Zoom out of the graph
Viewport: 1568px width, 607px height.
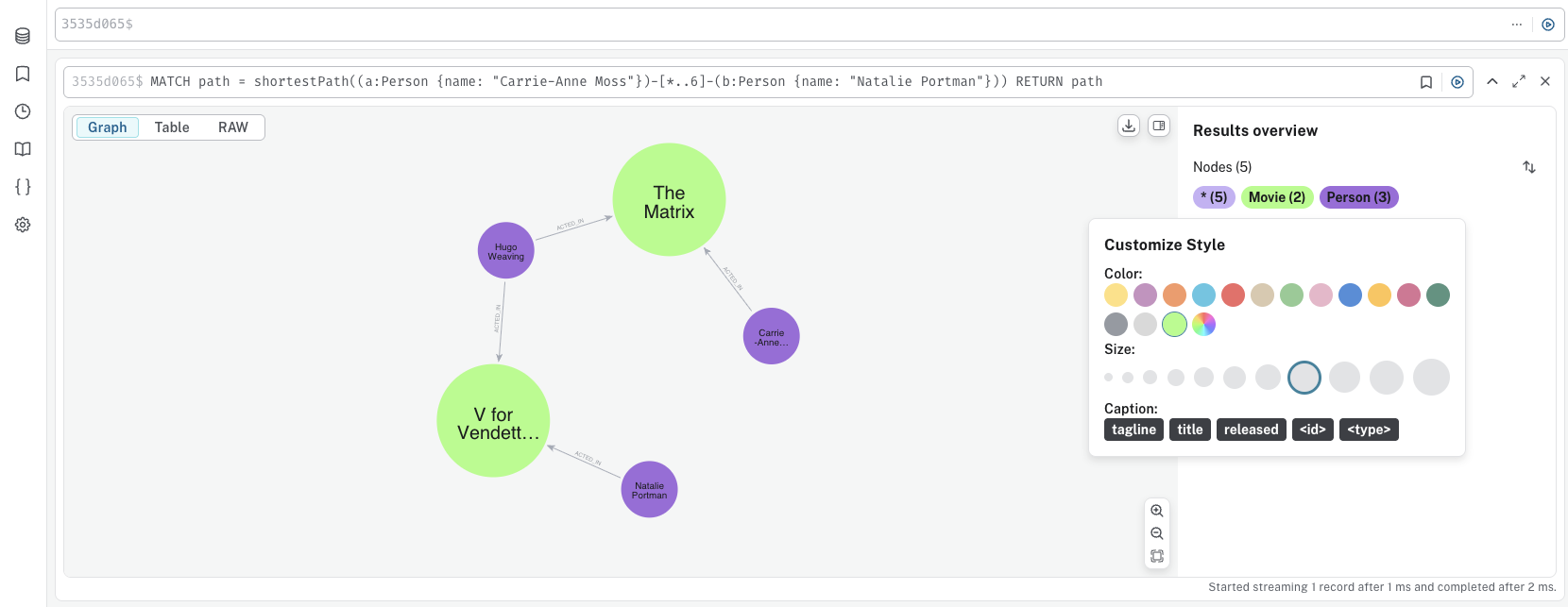[1157, 533]
